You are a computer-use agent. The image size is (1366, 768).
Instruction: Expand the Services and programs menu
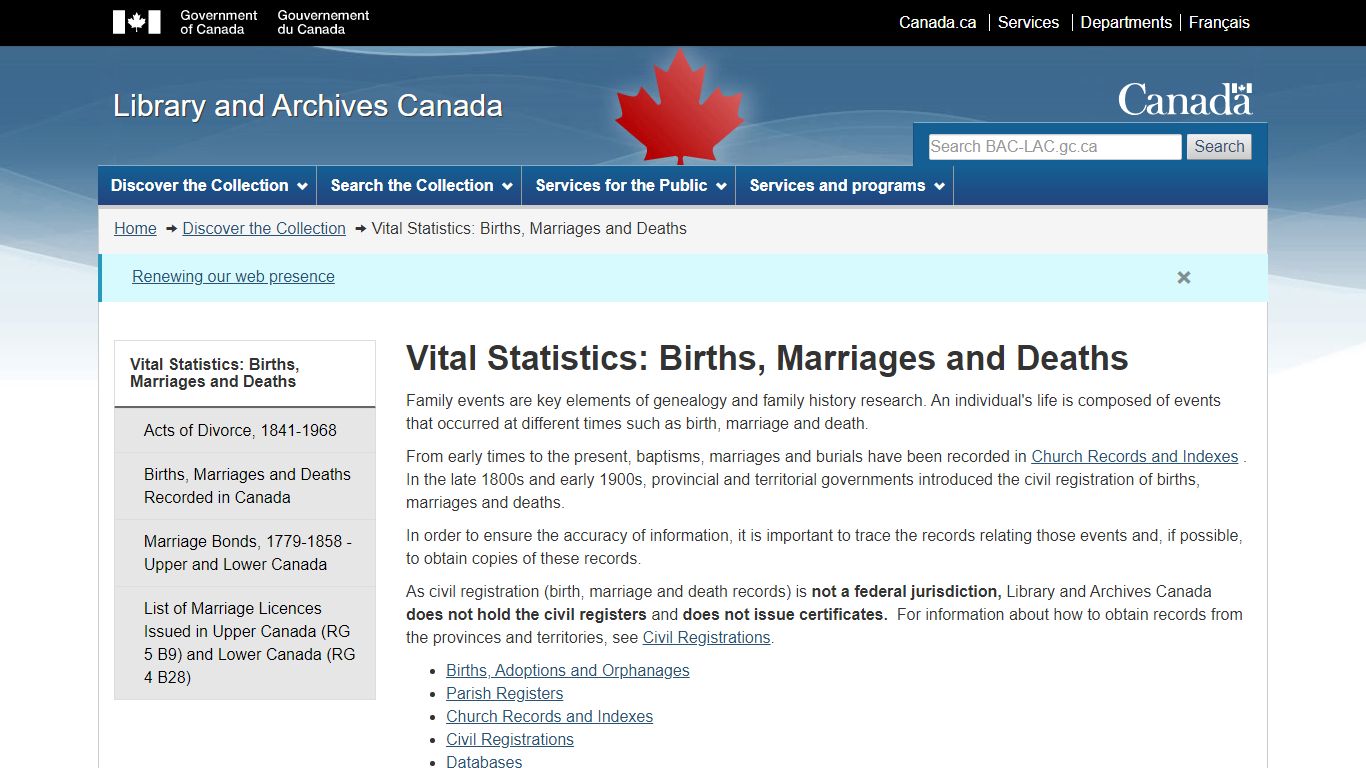click(845, 186)
